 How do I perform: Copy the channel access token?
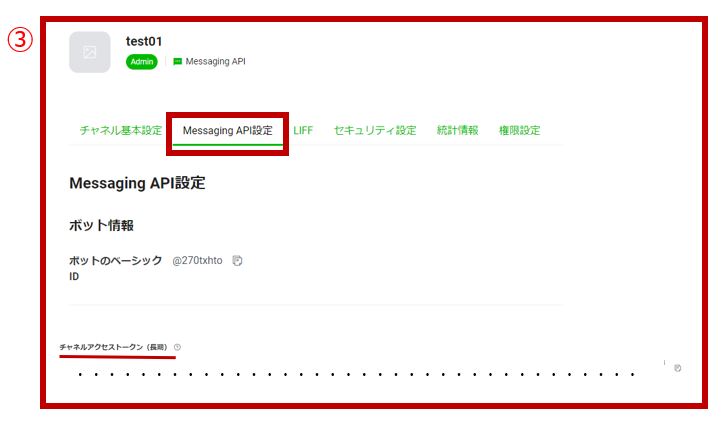pos(677,368)
